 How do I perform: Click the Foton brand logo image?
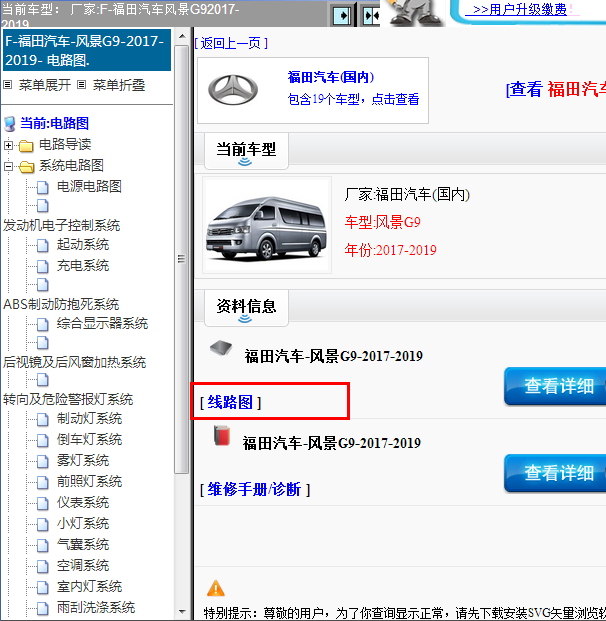(x=233, y=90)
